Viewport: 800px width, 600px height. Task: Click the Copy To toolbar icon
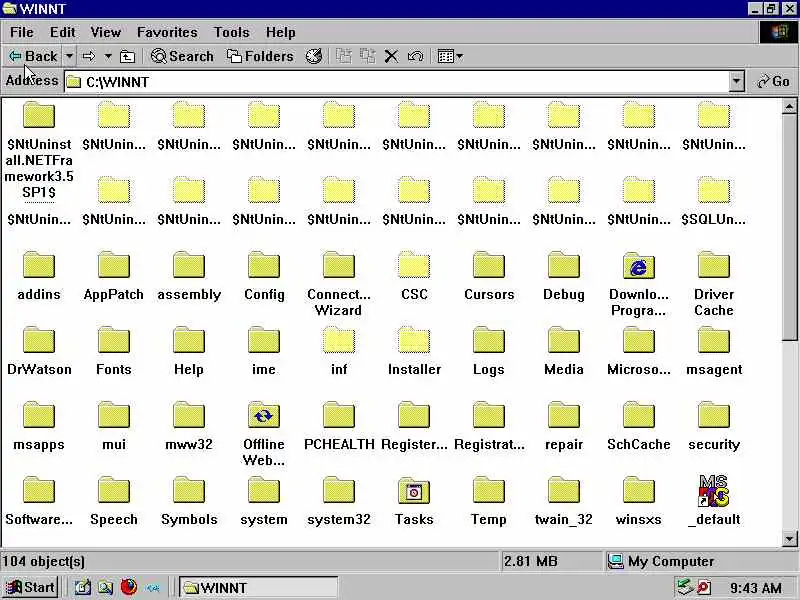[x=367, y=56]
